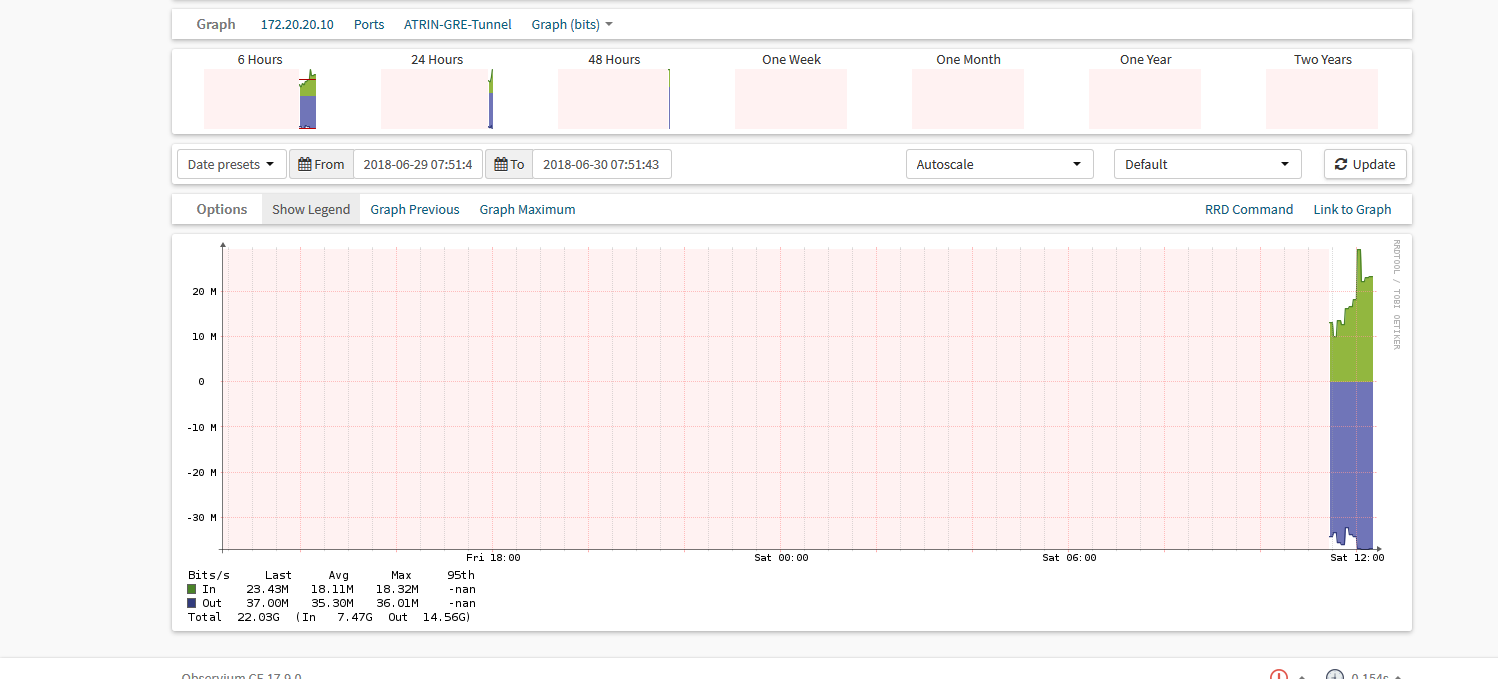Open the RRD Command link
Image resolution: width=1498 pixels, height=679 pixels.
(1249, 209)
